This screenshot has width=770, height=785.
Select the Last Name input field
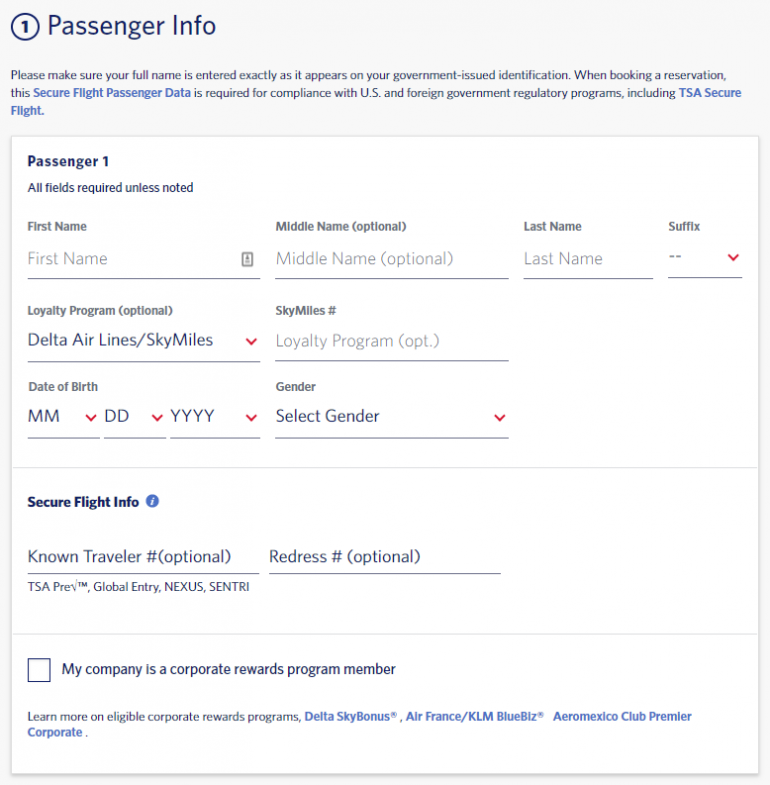pos(587,259)
